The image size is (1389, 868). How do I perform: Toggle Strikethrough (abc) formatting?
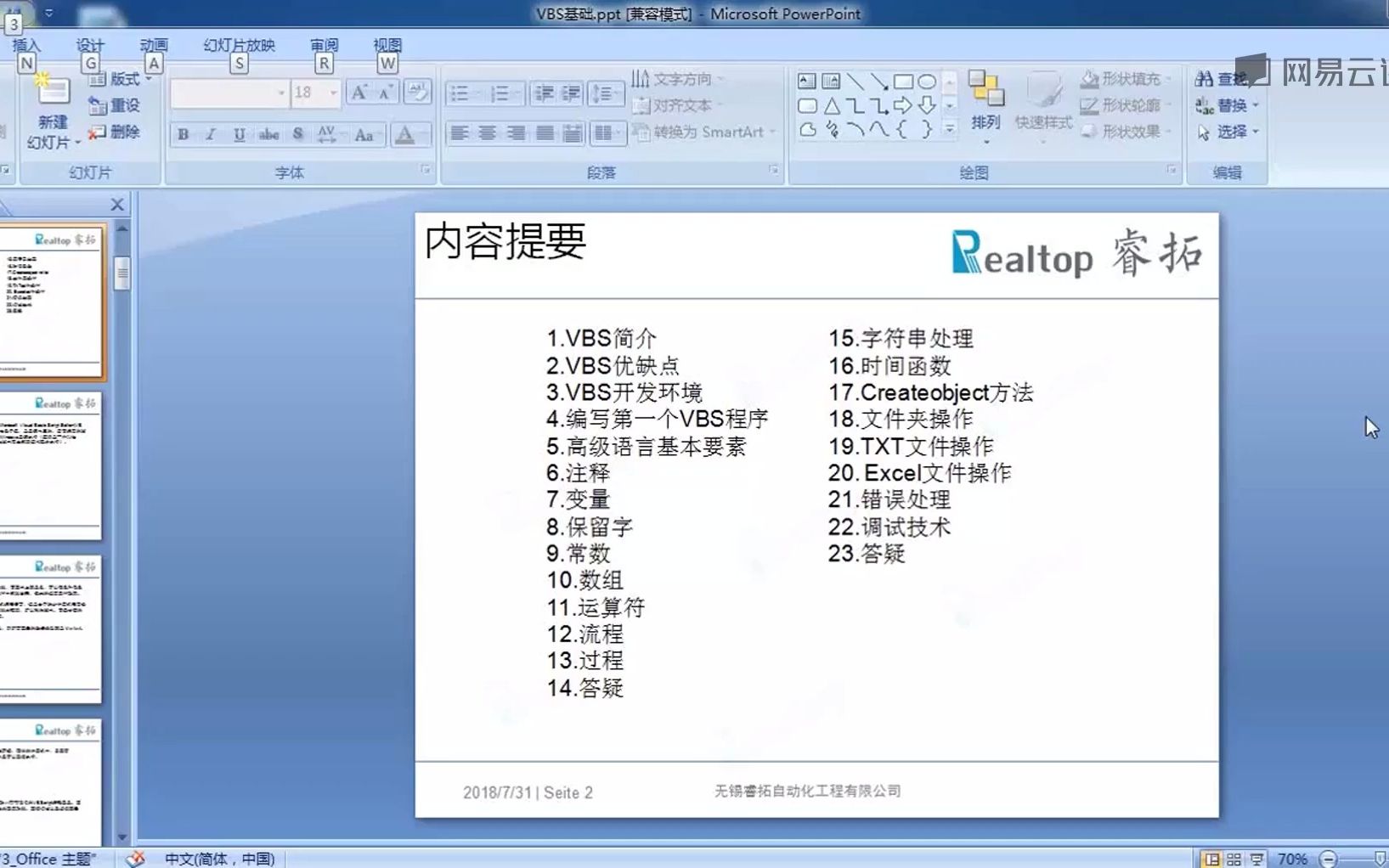pyautogui.click(x=268, y=134)
